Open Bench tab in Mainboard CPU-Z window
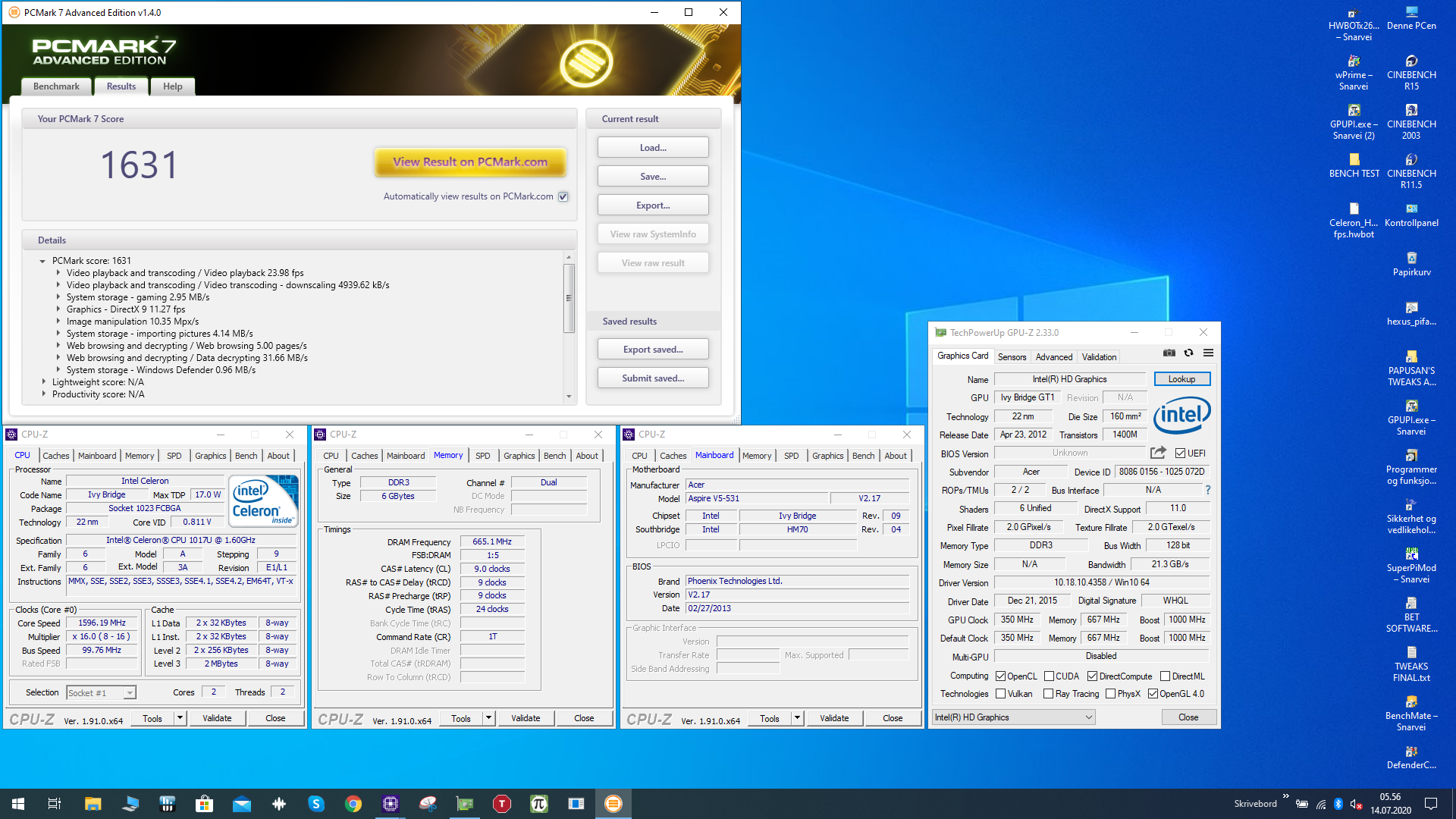This screenshot has width=1456, height=819. [x=863, y=456]
